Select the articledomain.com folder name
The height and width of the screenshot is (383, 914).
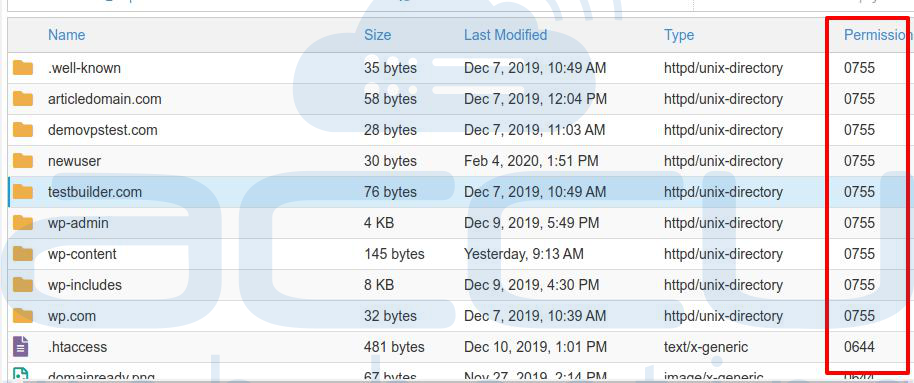pos(105,99)
